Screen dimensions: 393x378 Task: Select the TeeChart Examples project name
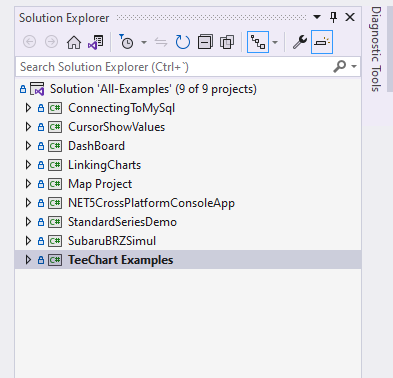pyautogui.click(x=120, y=260)
